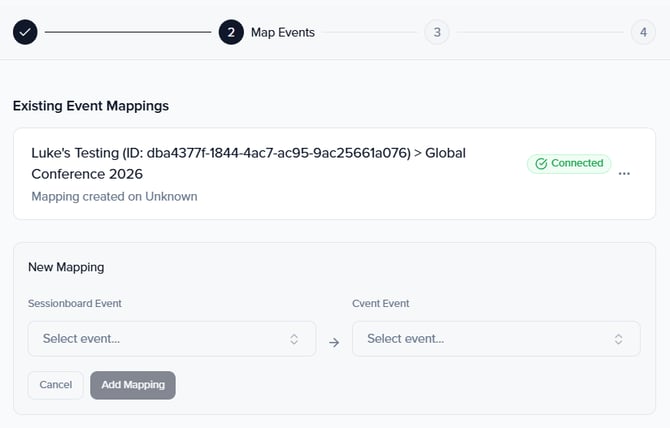Click the step 2 circle indicator
The image size is (670, 428).
tap(231, 32)
